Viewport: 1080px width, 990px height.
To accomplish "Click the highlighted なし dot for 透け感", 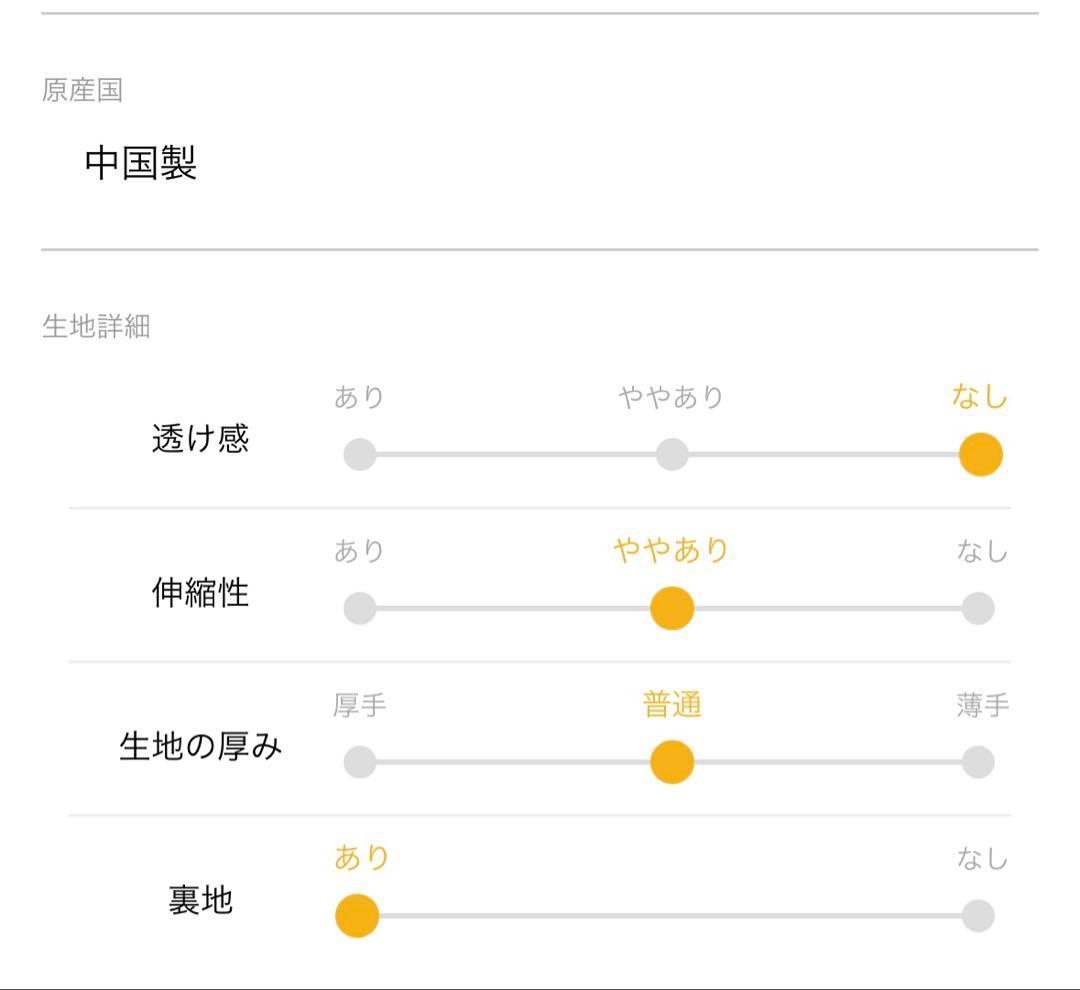I will (980, 455).
